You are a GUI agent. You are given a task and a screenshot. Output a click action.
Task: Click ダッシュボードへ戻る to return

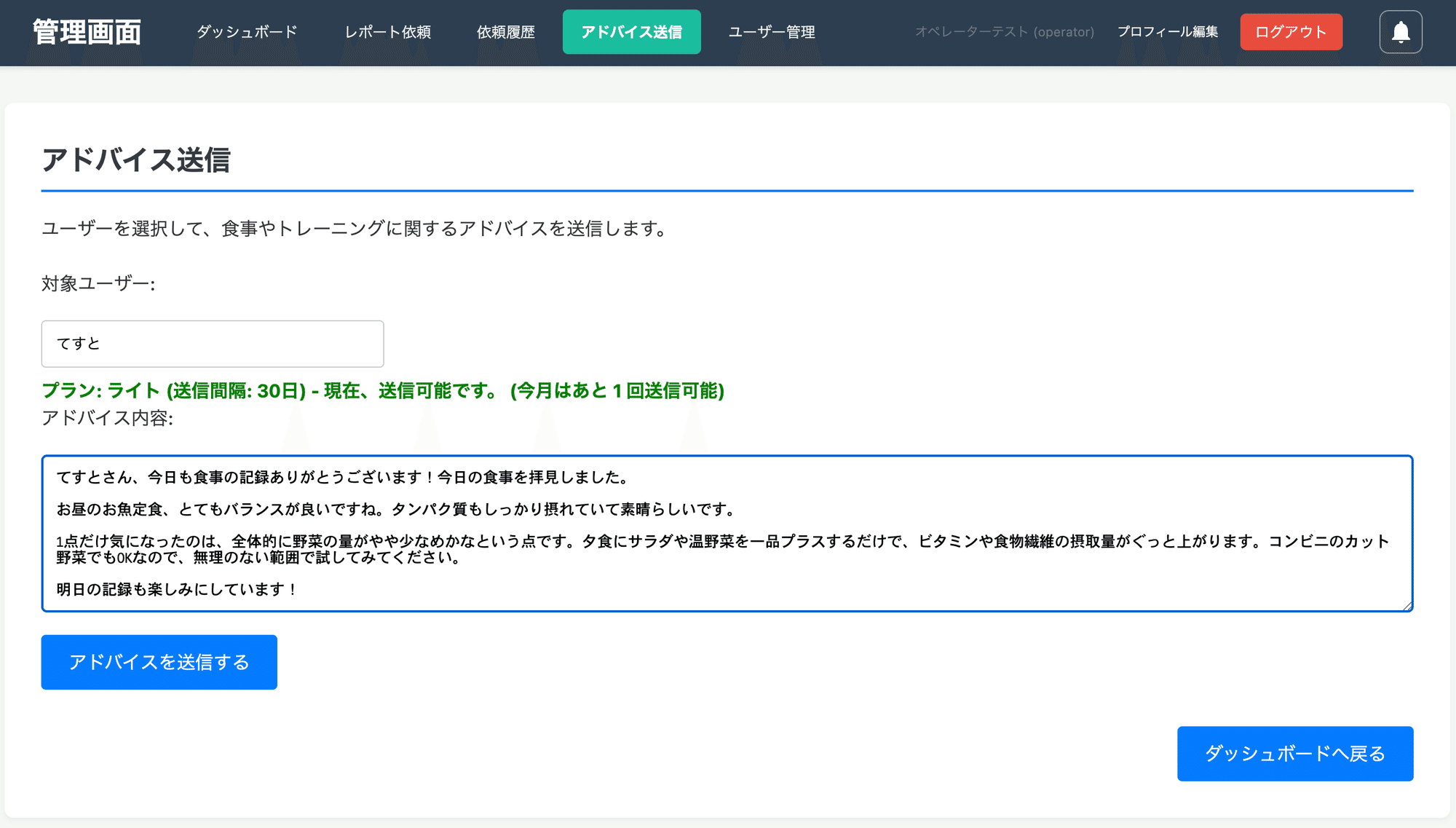pyautogui.click(x=1295, y=754)
